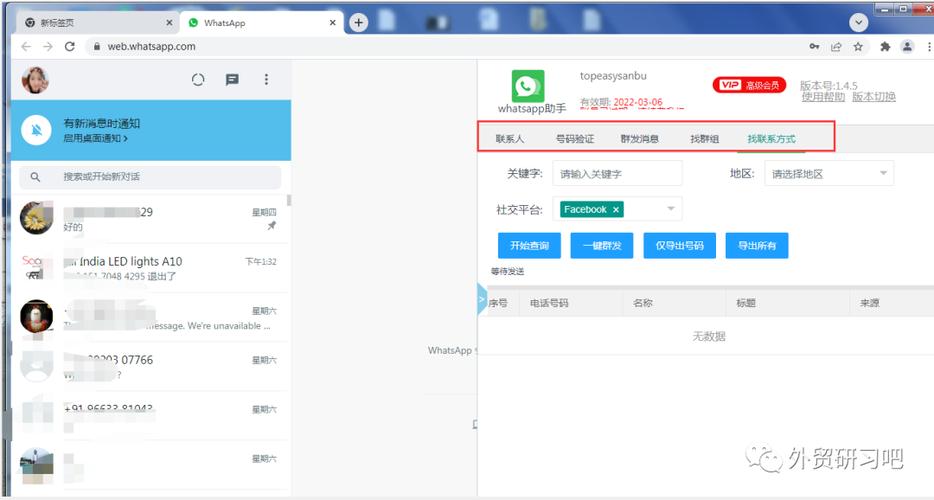This screenshot has width=934, height=500.
Task: Open the +91 number chat
Action: (x=149, y=416)
